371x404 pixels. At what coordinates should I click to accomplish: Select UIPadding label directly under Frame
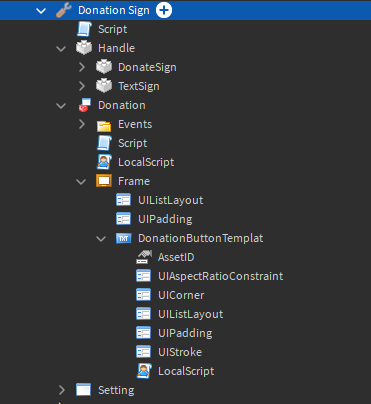click(x=165, y=219)
